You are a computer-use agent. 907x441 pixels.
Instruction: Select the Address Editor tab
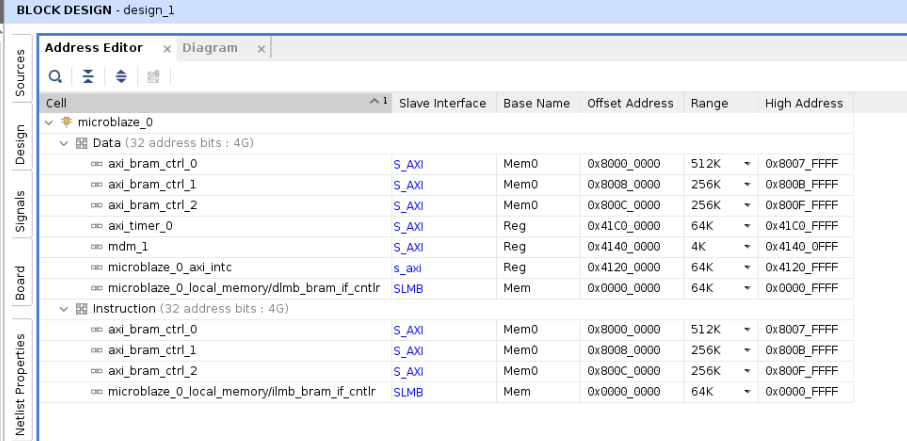[94, 48]
